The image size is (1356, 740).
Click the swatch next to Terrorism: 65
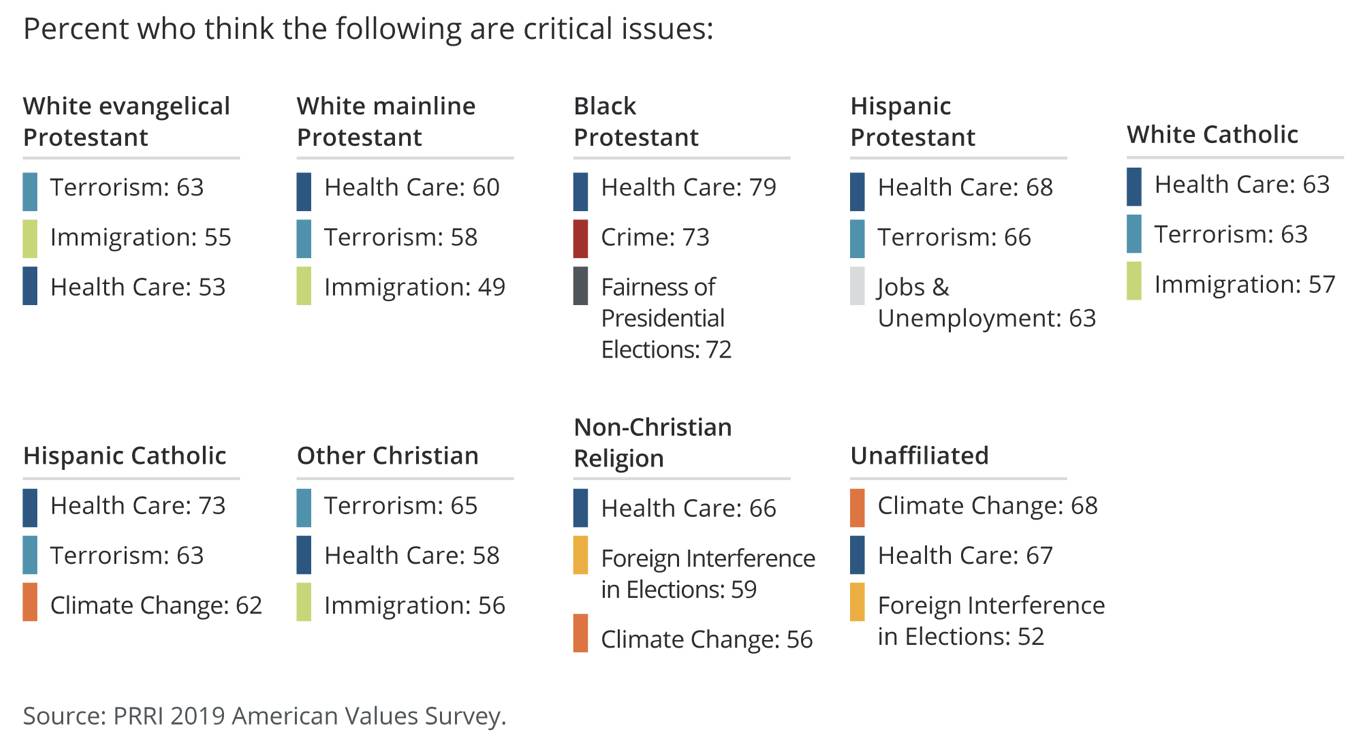click(304, 507)
